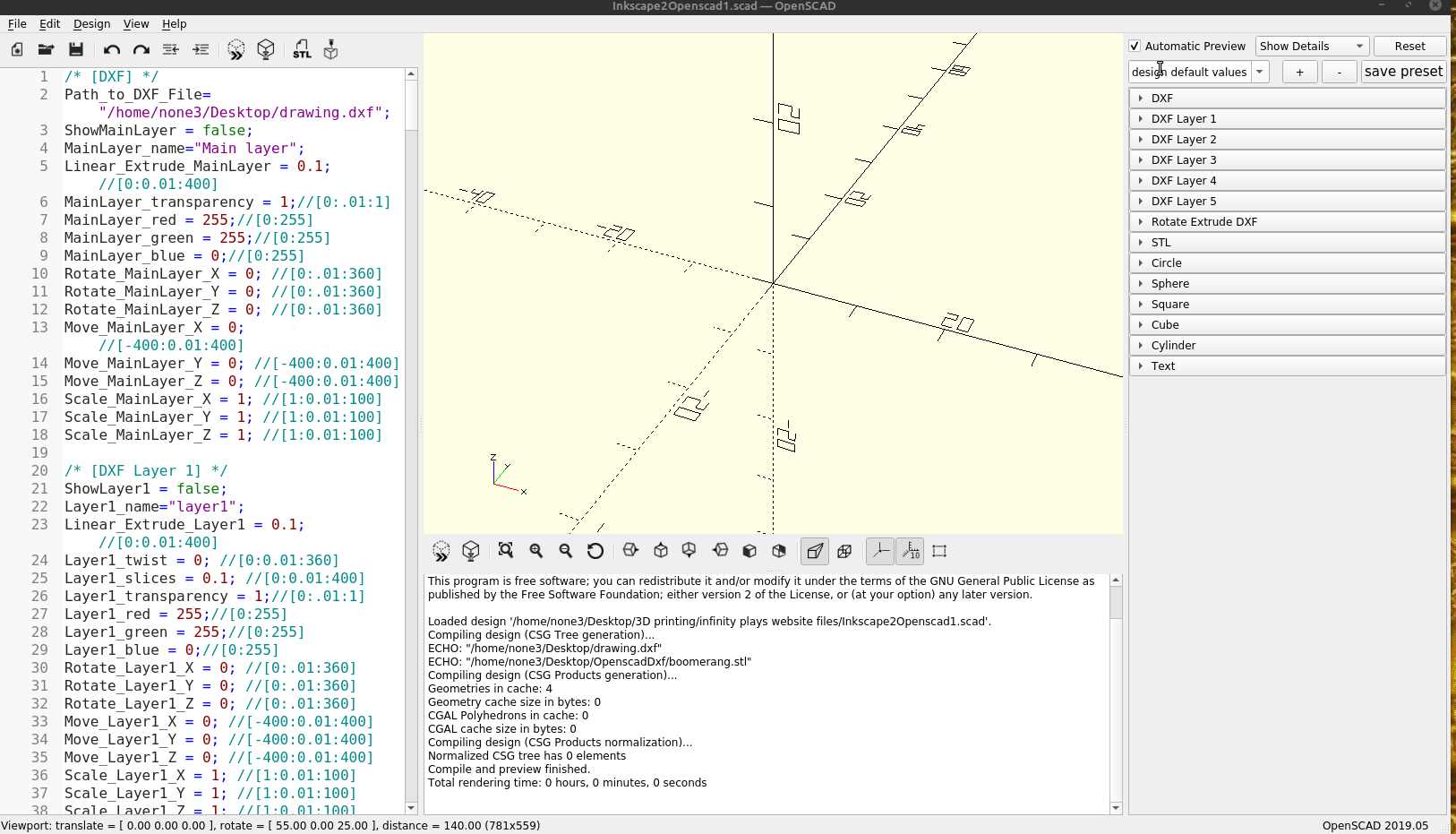Image resolution: width=1456 pixels, height=834 pixels.
Task: Click the Undo arrow in editor toolbar
Action: (x=111, y=50)
